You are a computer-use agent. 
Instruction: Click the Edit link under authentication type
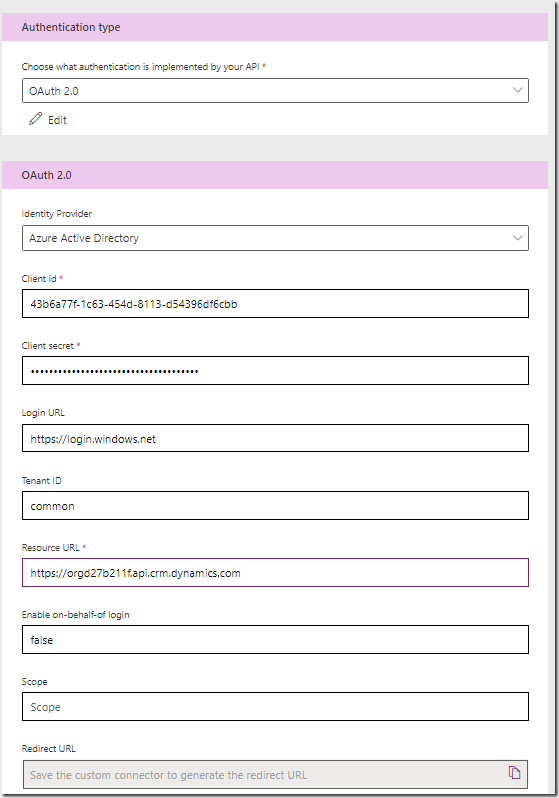(x=57, y=120)
